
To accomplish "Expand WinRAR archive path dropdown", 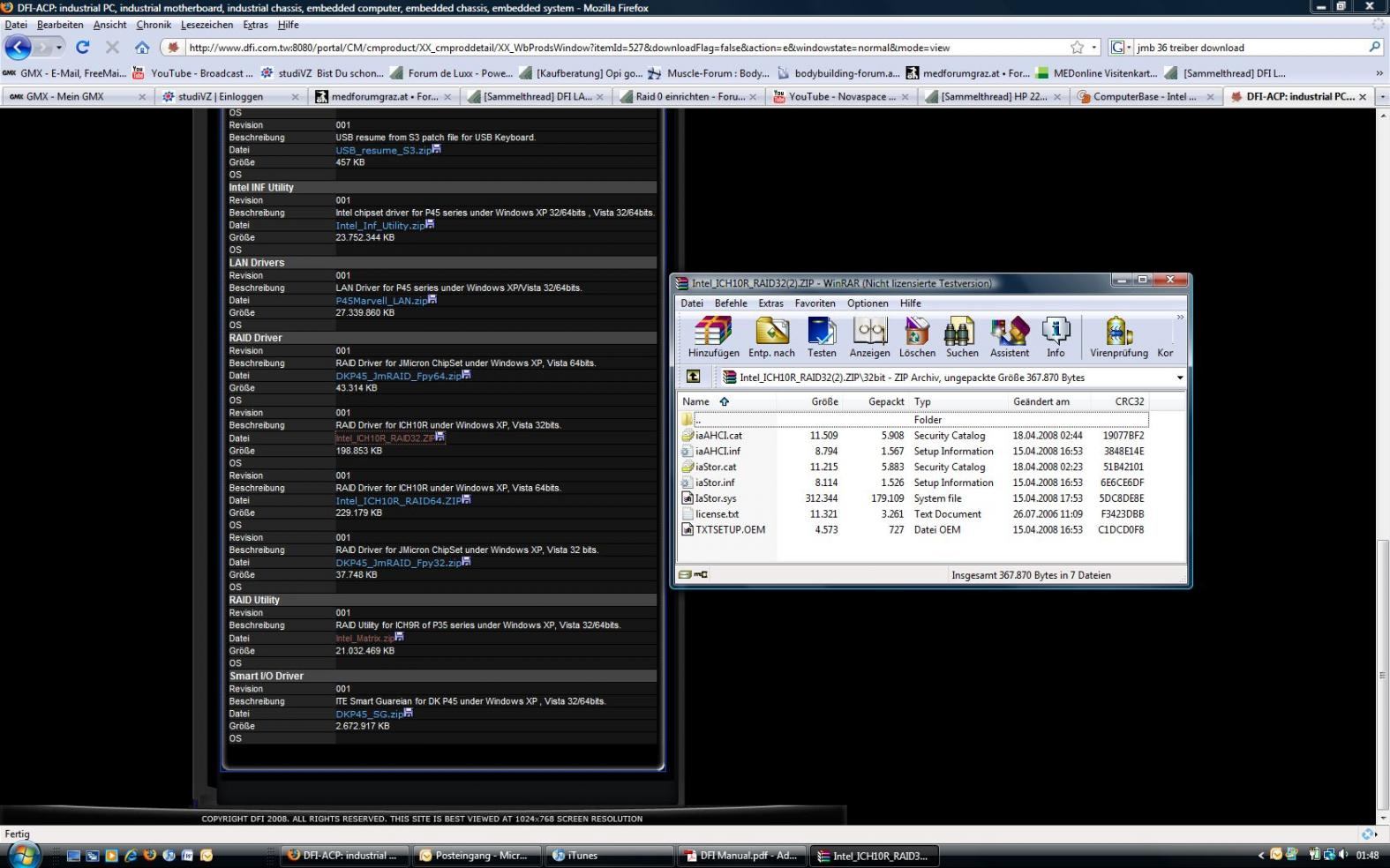I will 1179,378.
